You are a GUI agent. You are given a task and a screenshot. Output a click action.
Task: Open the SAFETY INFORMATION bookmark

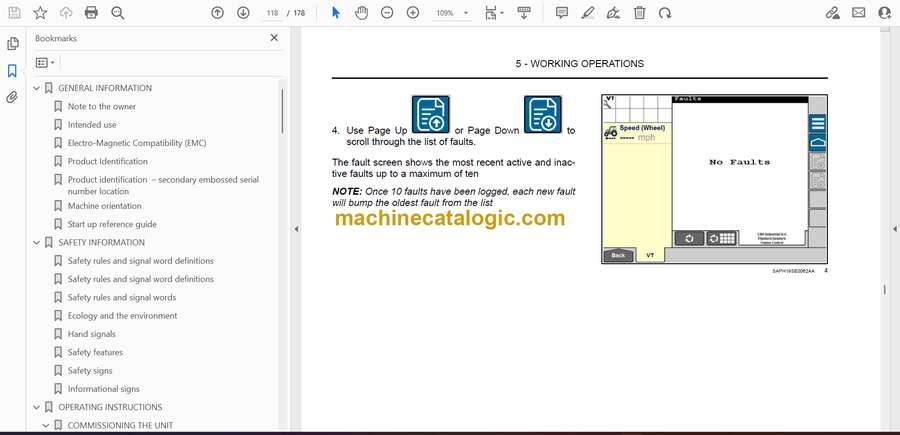[102, 243]
